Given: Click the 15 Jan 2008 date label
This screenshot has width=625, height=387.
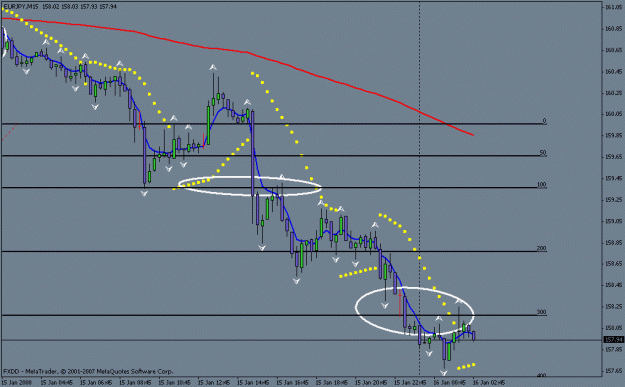Looking at the screenshot, I should (16, 383).
